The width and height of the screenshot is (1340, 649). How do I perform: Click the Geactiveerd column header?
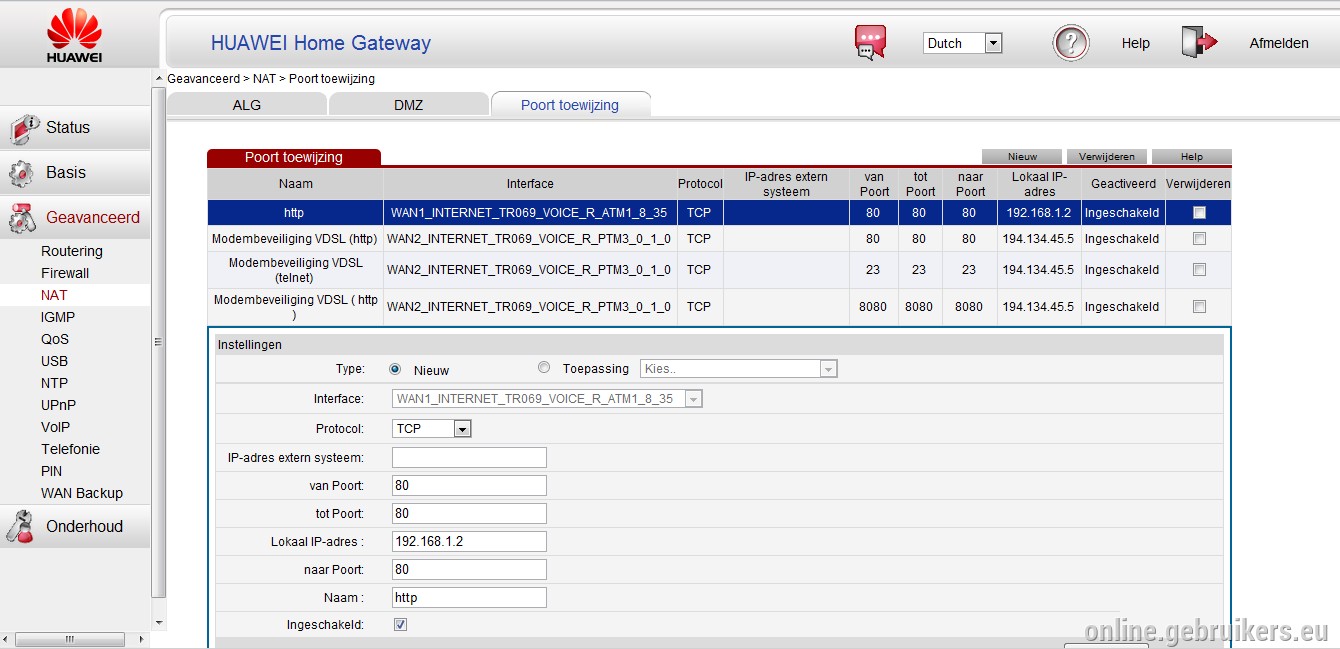(x=1123, y=184)
